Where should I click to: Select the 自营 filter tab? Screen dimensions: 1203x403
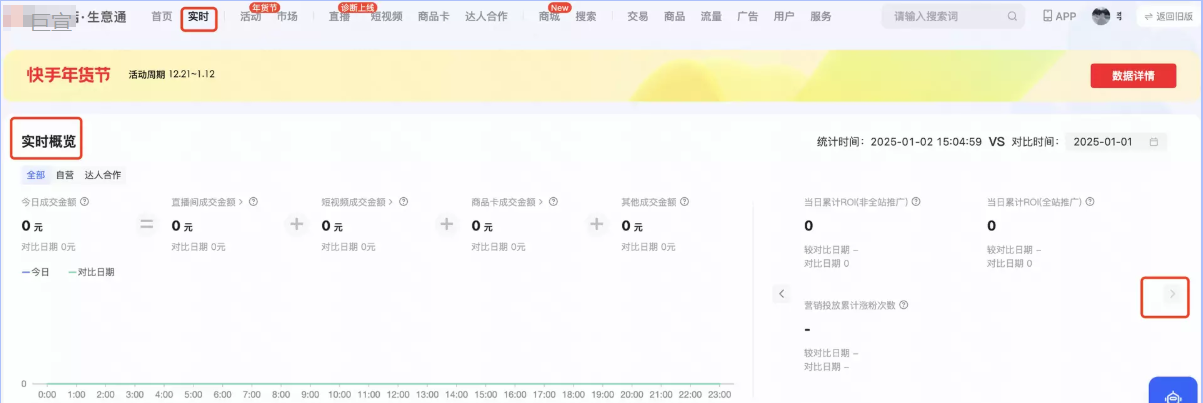[x=65, y=175]
